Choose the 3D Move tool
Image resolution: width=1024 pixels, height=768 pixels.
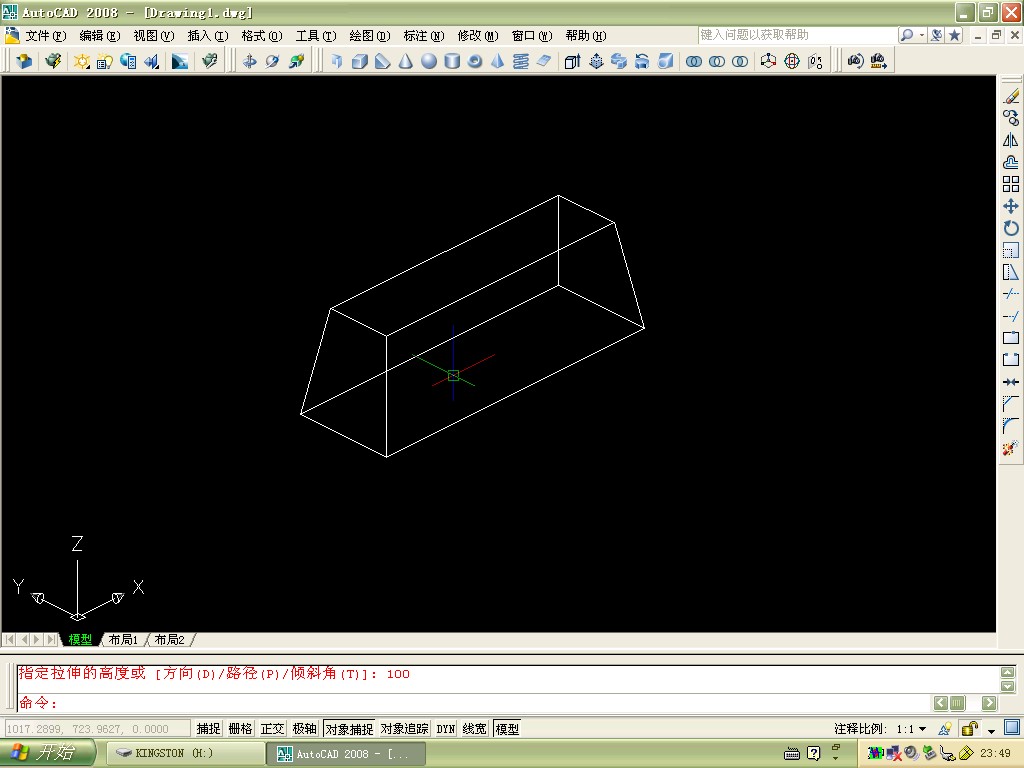(769, 61)
